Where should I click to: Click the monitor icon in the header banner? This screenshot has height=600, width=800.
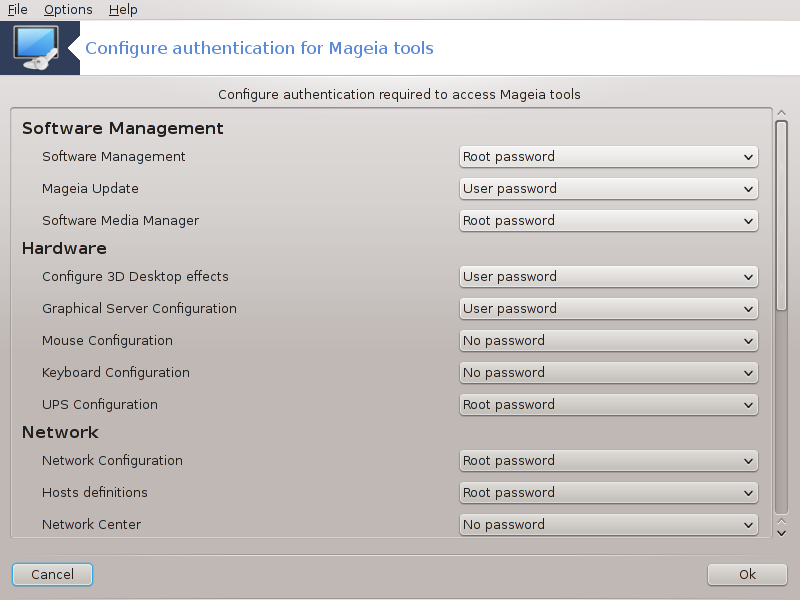[37, 48]
